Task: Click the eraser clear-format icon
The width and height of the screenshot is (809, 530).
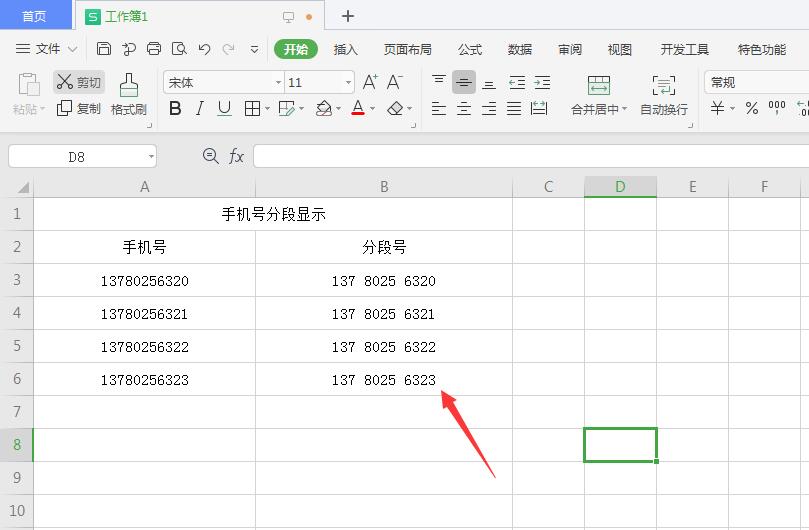Action: 395,108
